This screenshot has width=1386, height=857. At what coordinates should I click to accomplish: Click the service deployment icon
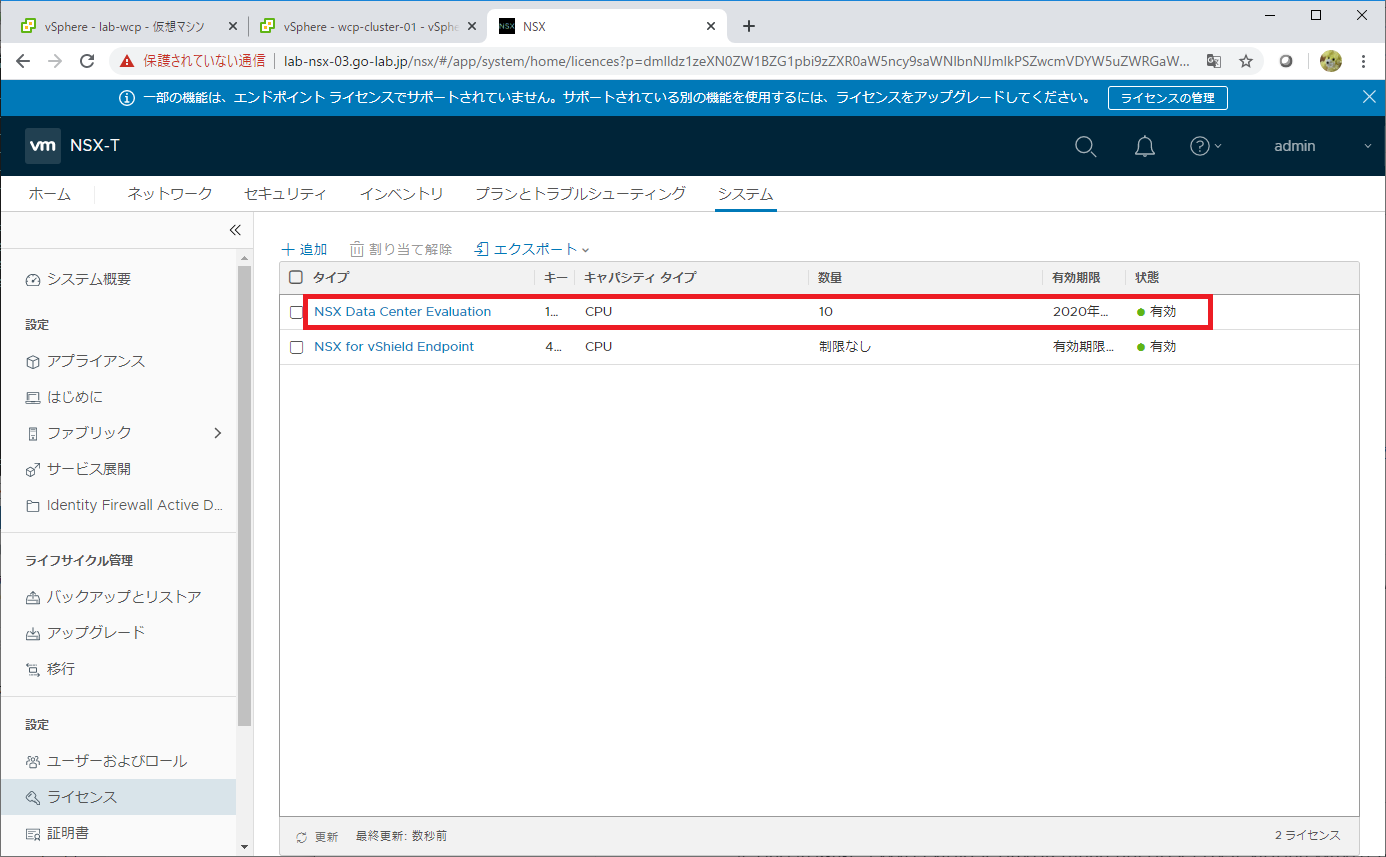click(x=33, y=469)
